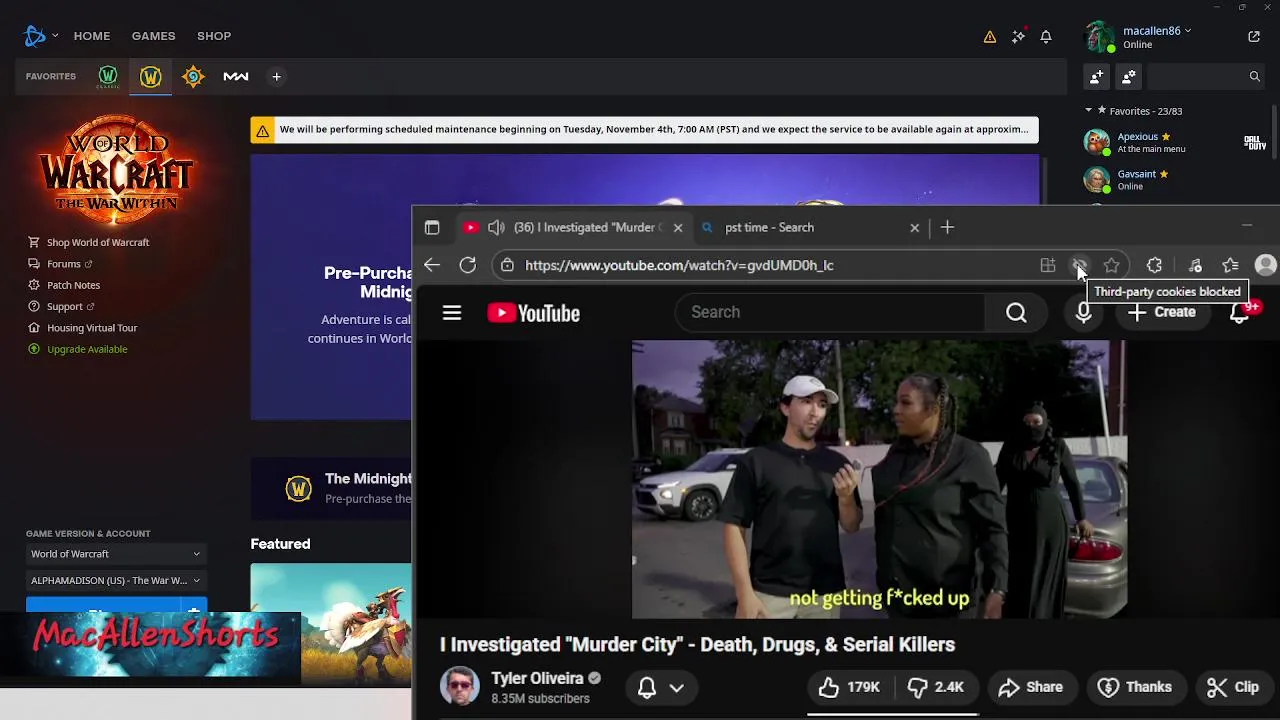Screen dimensions: 1280x720
Task: Open YouTube hamburger guide menu
Action: (452, 313)
